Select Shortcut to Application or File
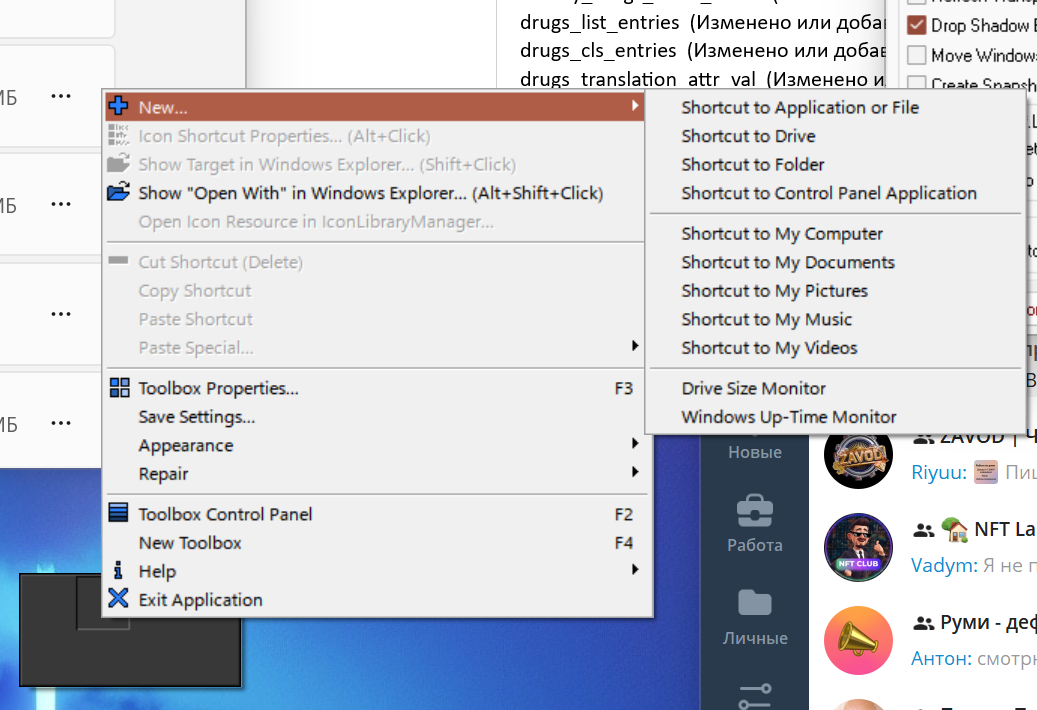Viewport: 1037px width, 710px height. coord(799,107)
